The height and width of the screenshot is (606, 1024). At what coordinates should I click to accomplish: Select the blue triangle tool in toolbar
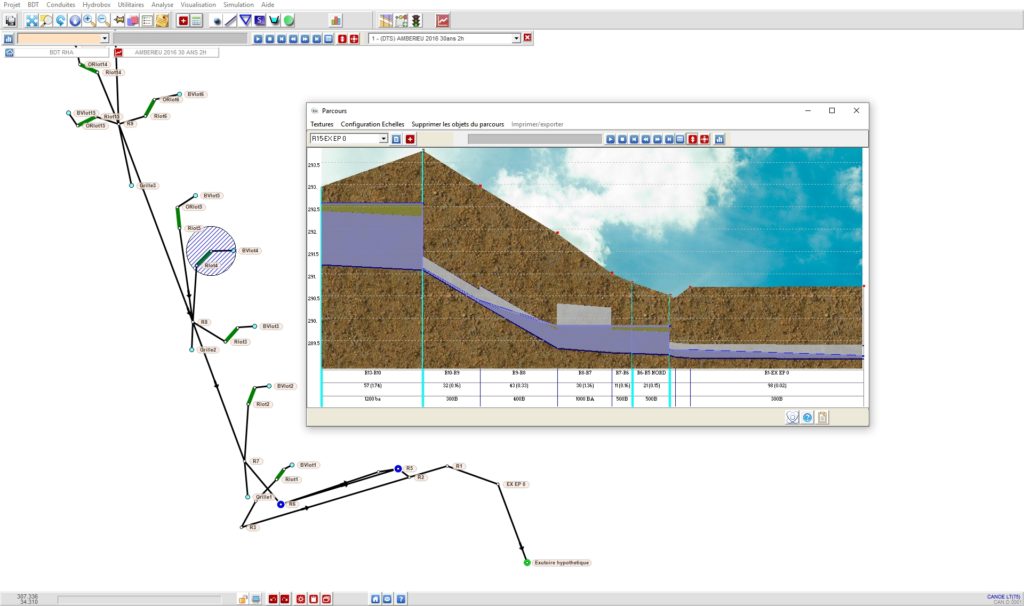click(x=245, y=20)
